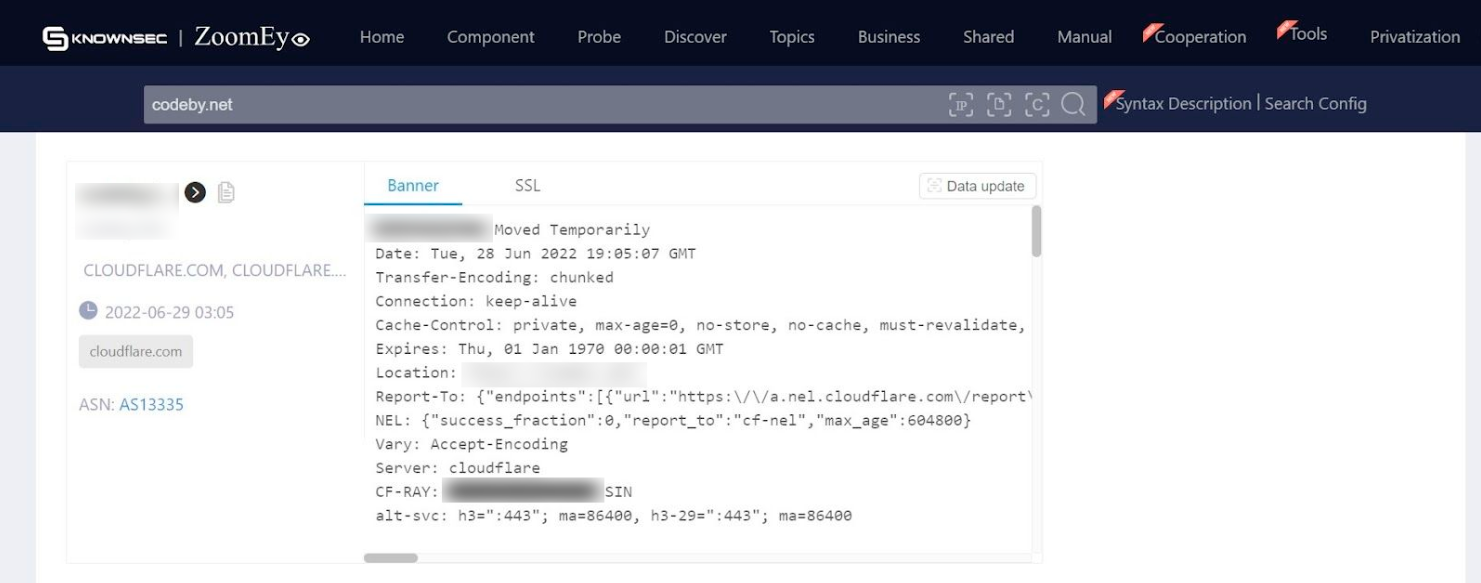Open the AS13335 ASN link
1481x583 pixels.
(151, 405)
